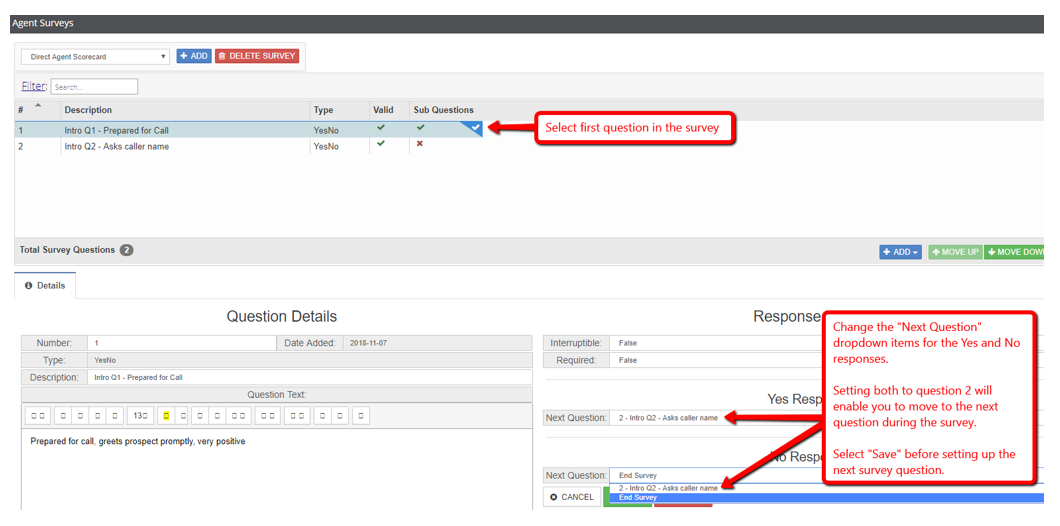Click the DELETE SURVEY button
1060x526 pixels.
(257, 56)
